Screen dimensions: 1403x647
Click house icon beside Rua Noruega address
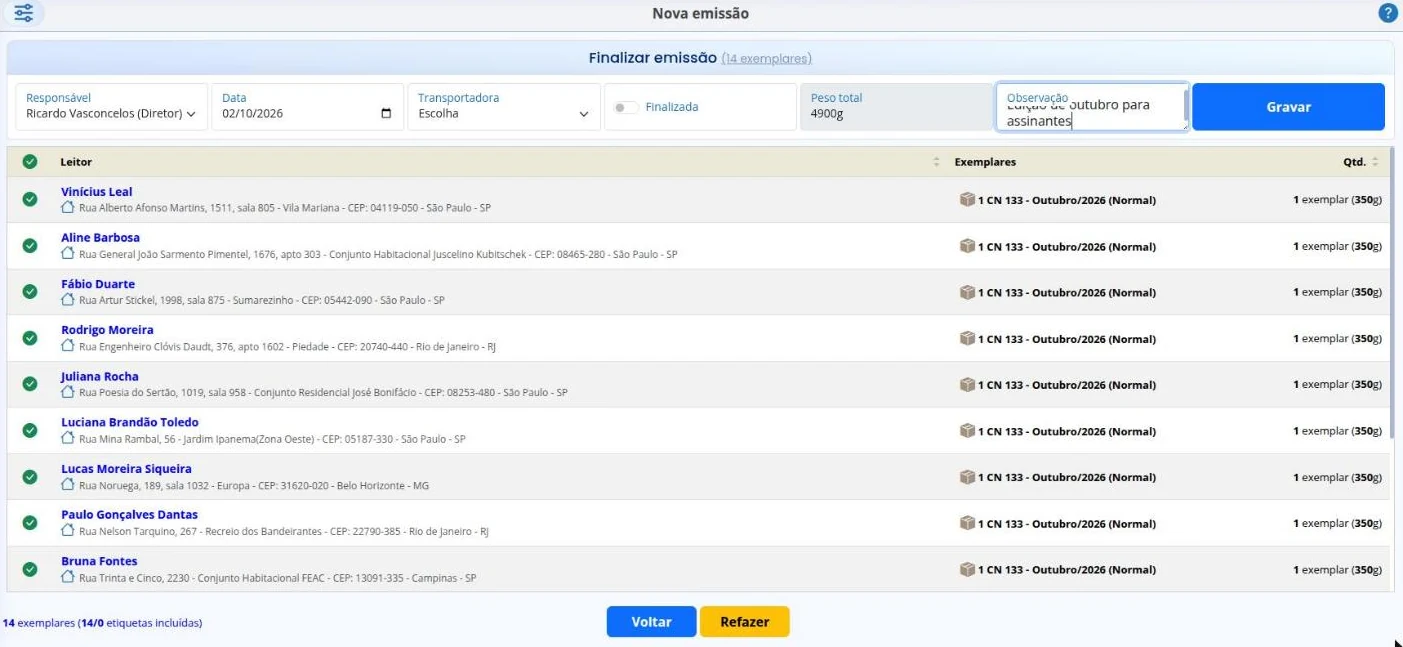click(68, 484)
